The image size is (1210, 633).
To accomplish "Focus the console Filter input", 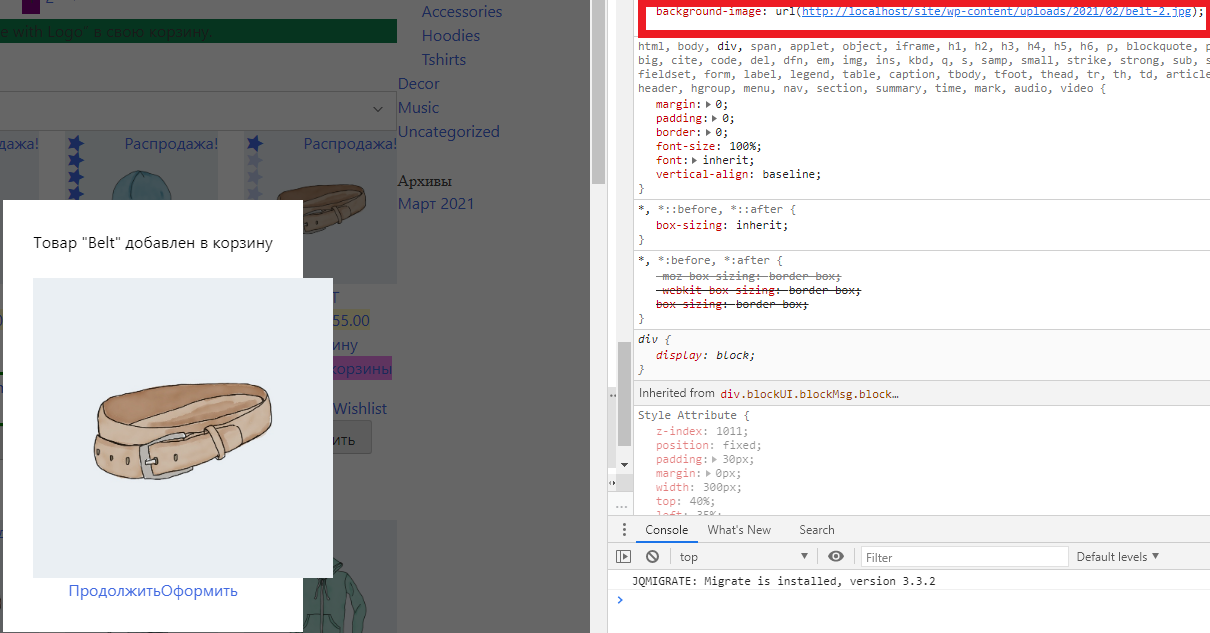I will pos(965,557).
